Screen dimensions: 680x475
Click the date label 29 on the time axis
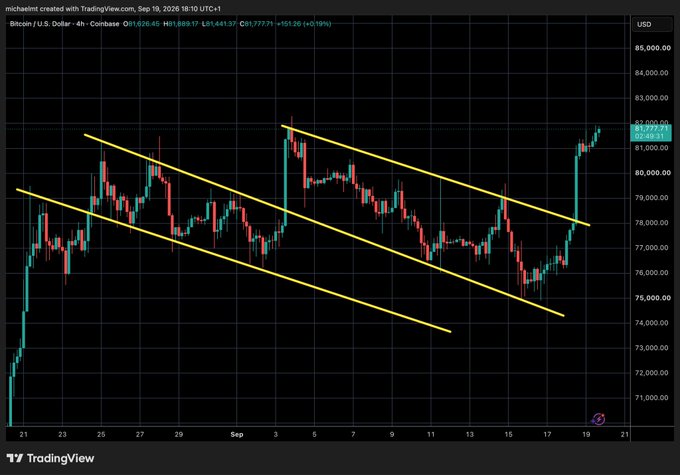(179, 434)
